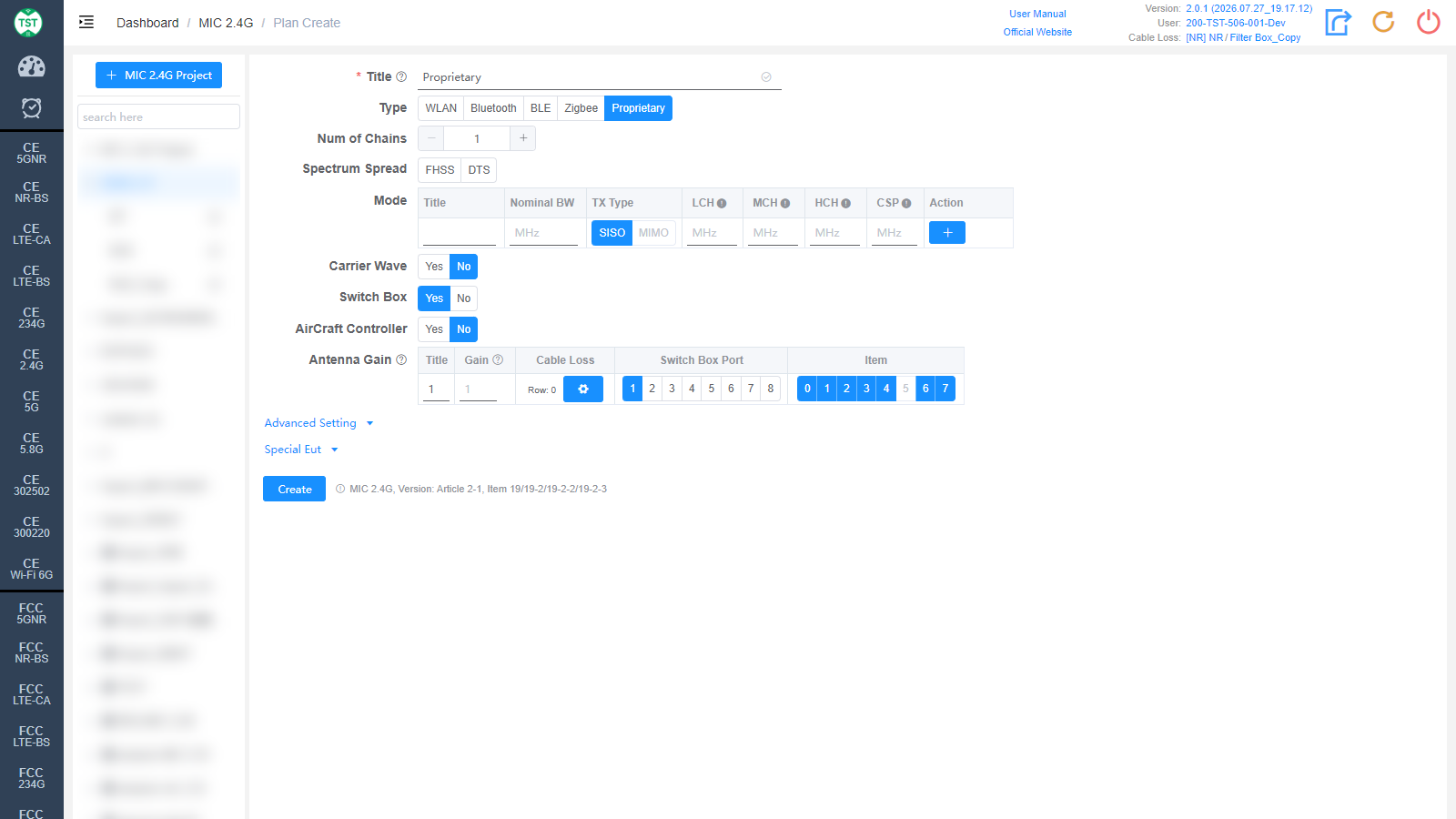Viewport: 1456px width, 819px height.
Task: Click the Mode Title input field
Action: click(x=460, y=233)
